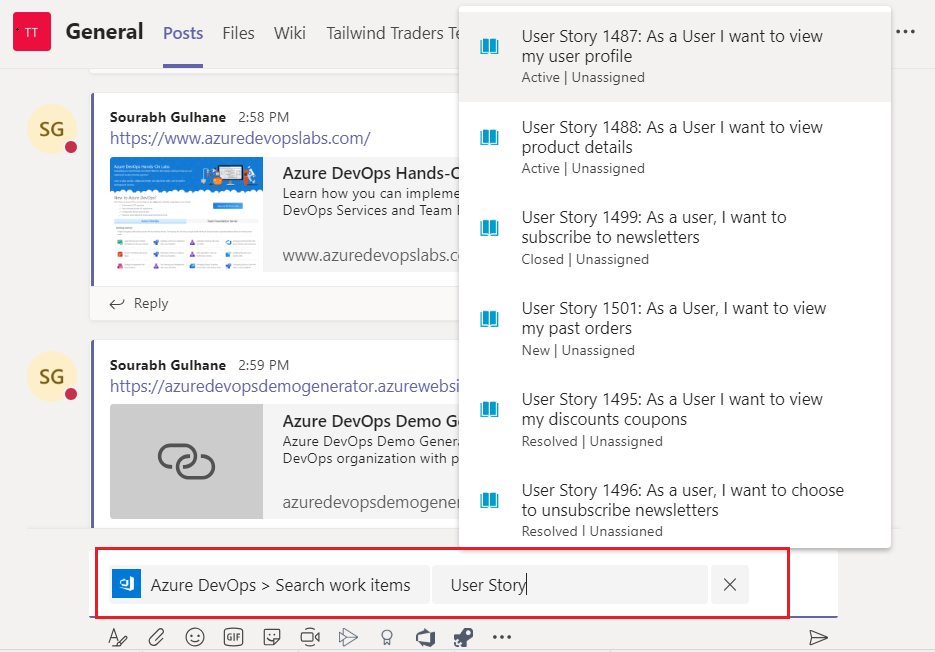Open SG avatar on the 2:58 PM post
The height and width of the screenshot is (652, 935).
point(52,129)
